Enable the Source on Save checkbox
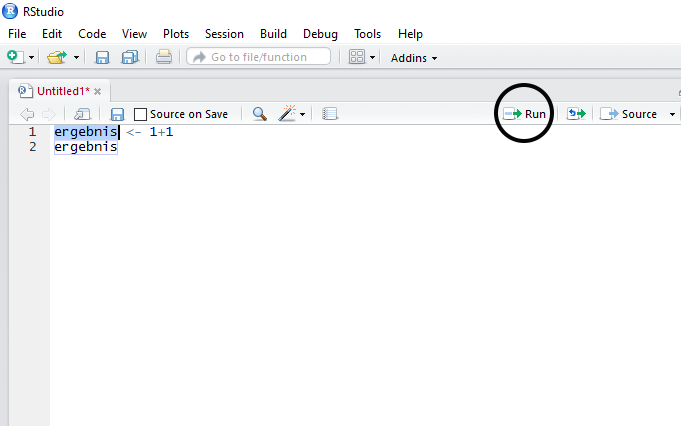The width and height of the screenshot is (681, 426). [x=141, y=114]
